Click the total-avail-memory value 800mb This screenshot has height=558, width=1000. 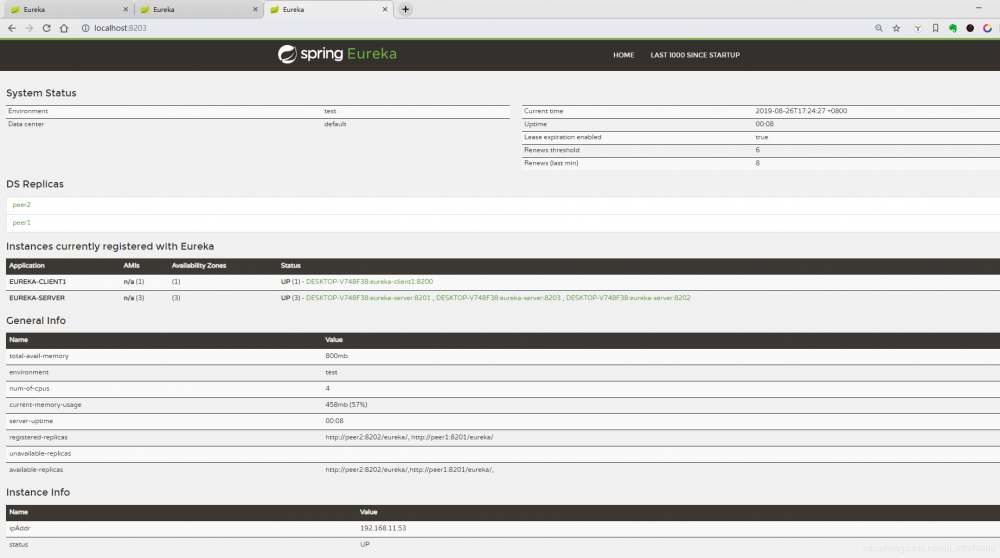tap(337, 356)
